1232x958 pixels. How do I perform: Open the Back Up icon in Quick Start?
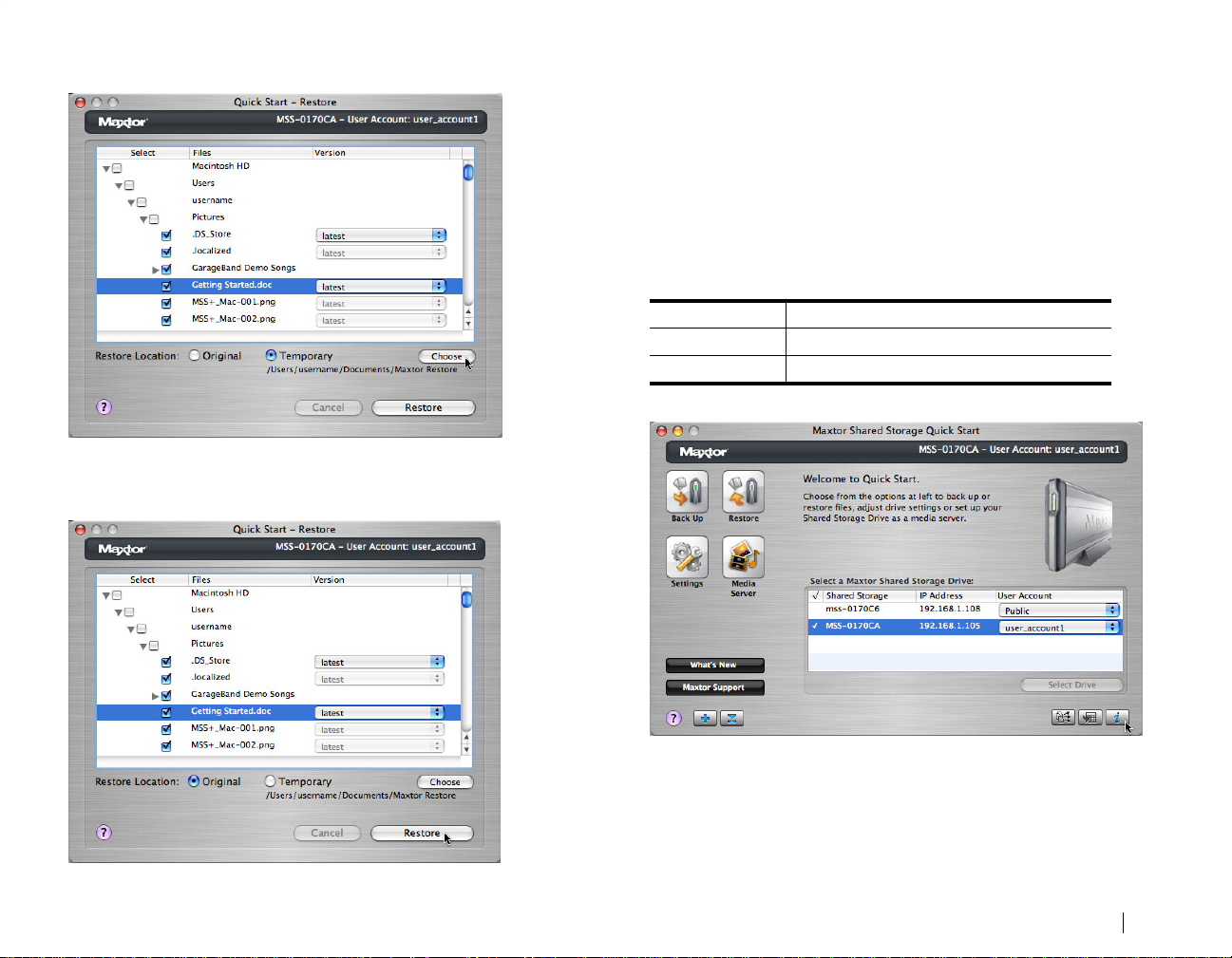[687, 492]
